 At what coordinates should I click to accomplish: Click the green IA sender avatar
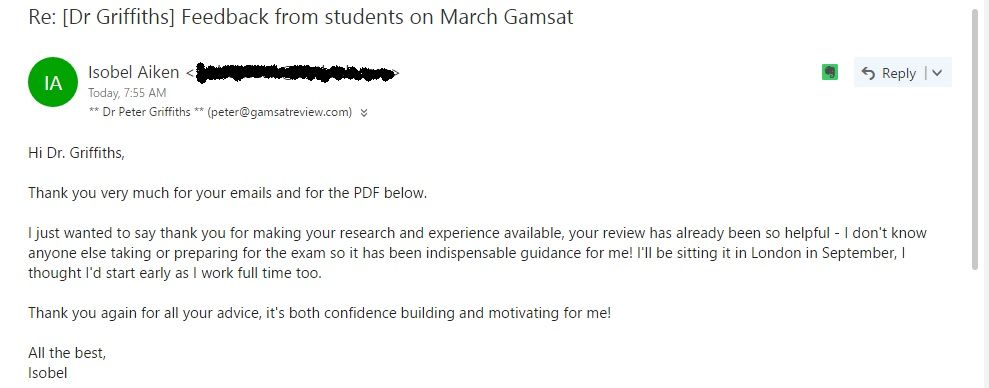[53, 82]
